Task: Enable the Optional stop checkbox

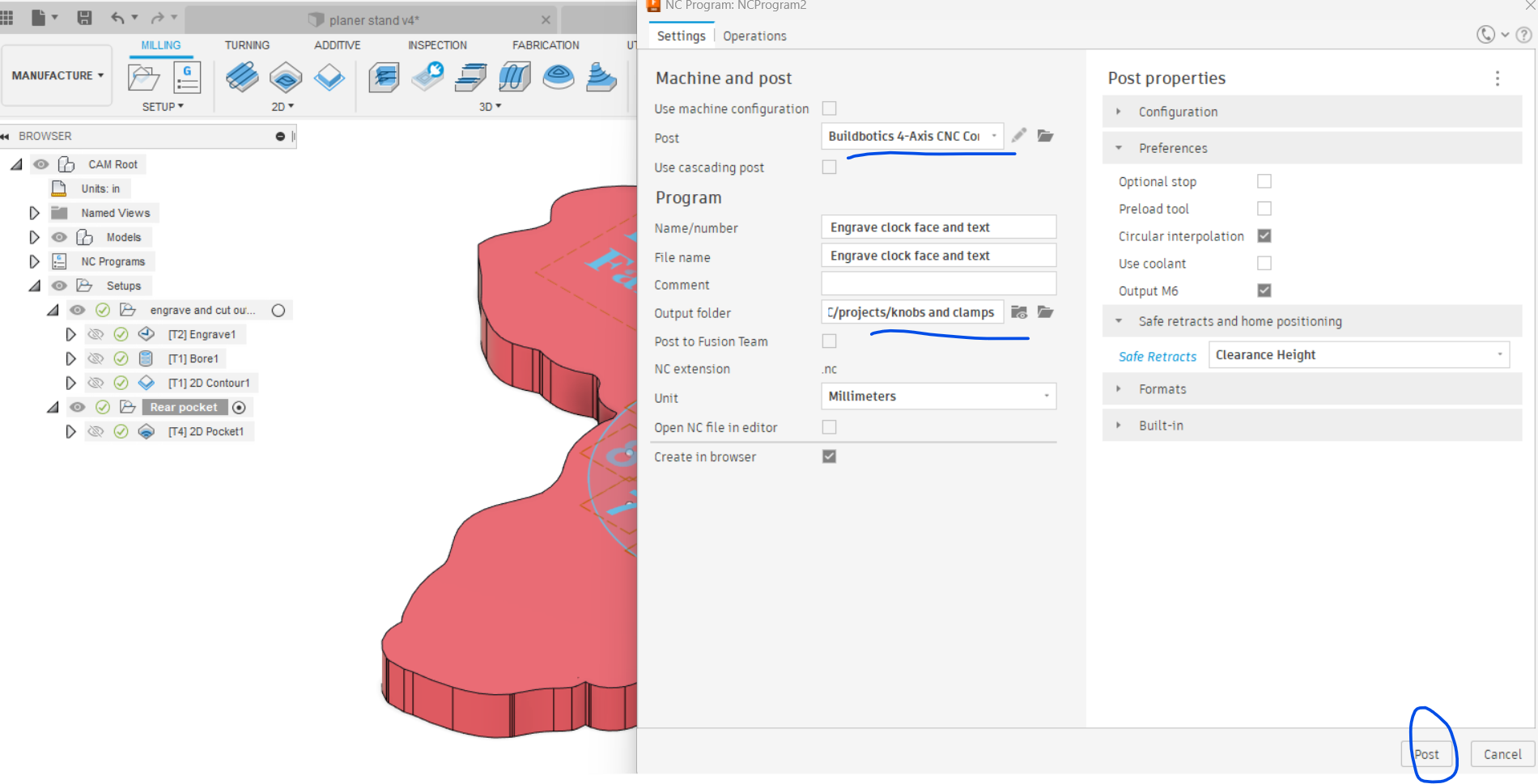Action: pos(1264,181)
